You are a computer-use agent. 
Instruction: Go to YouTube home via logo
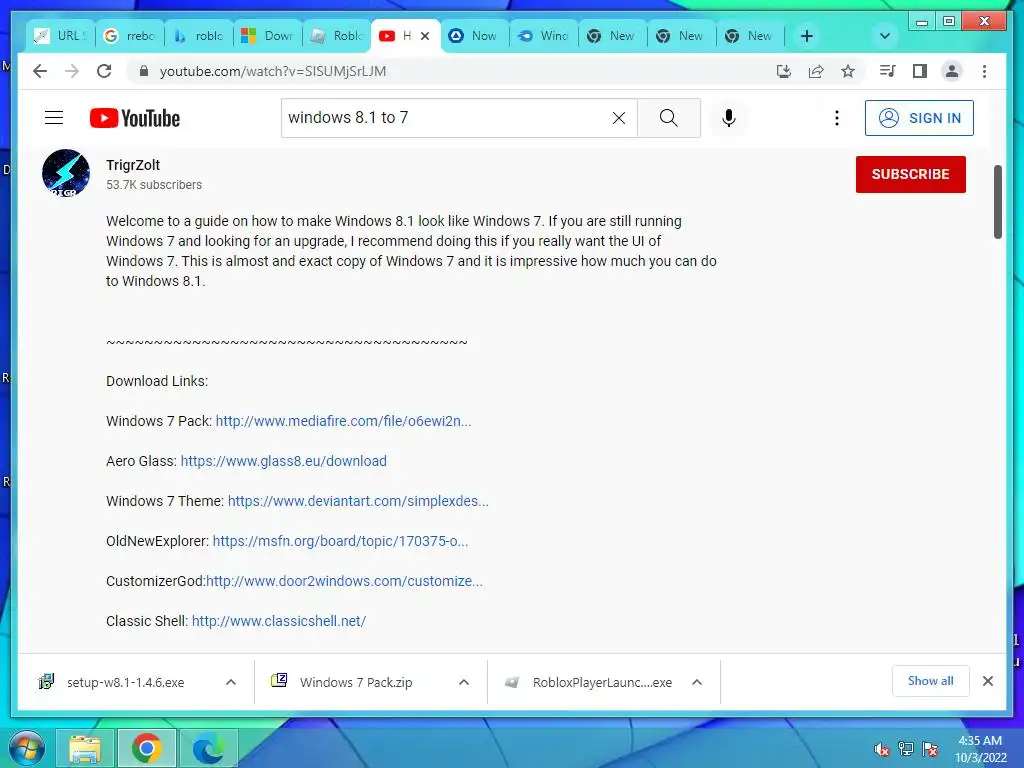tap(135, 118)
